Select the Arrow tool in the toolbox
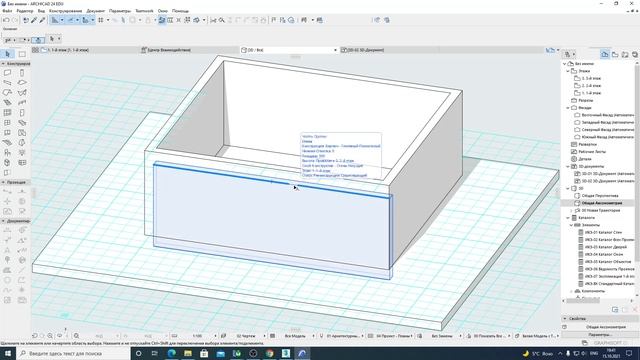 8,54
